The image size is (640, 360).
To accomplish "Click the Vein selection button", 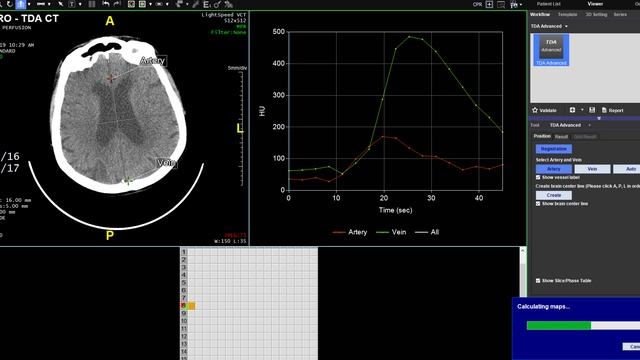I will coord(592,169).
